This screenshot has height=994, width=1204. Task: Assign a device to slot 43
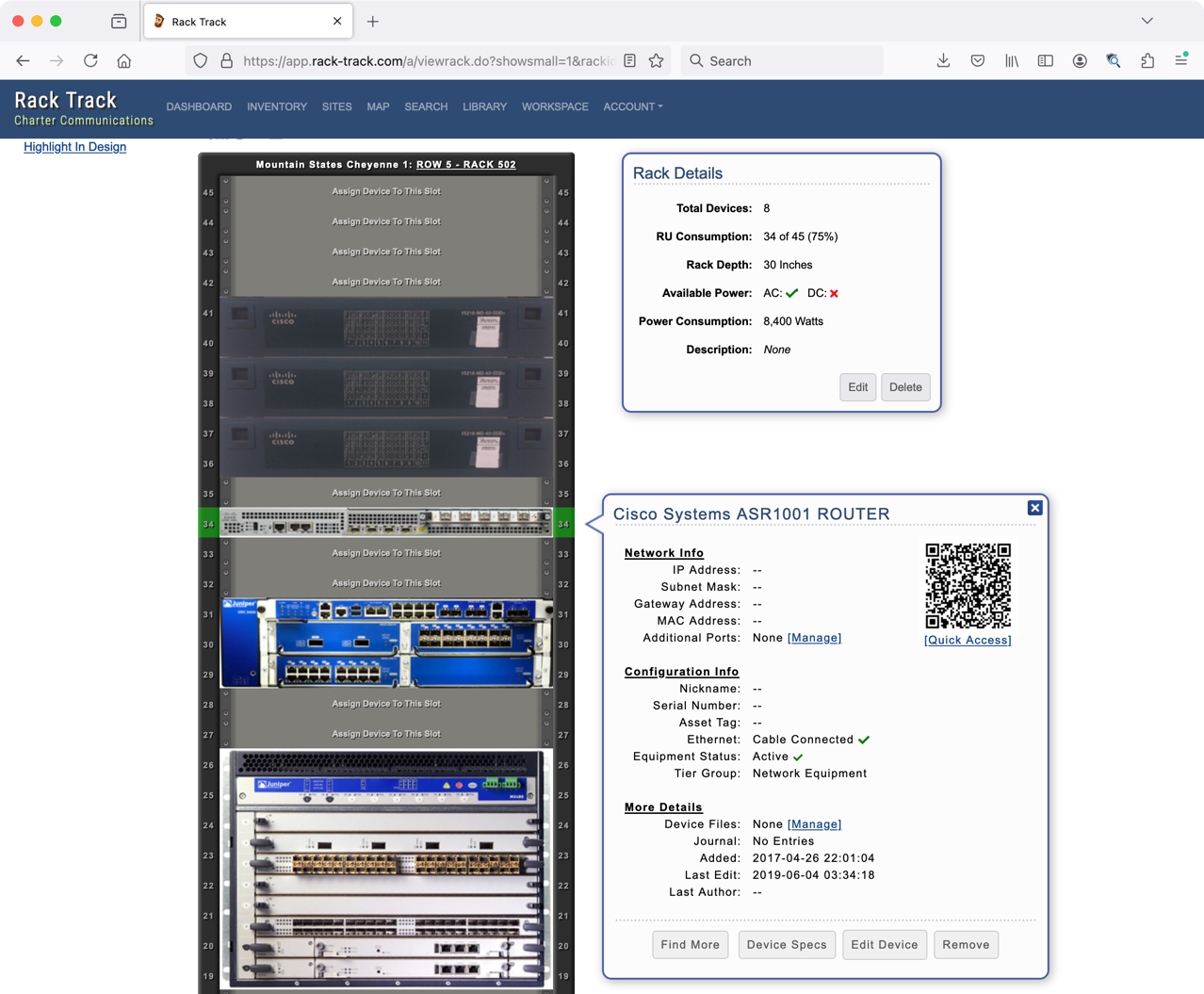386,252
